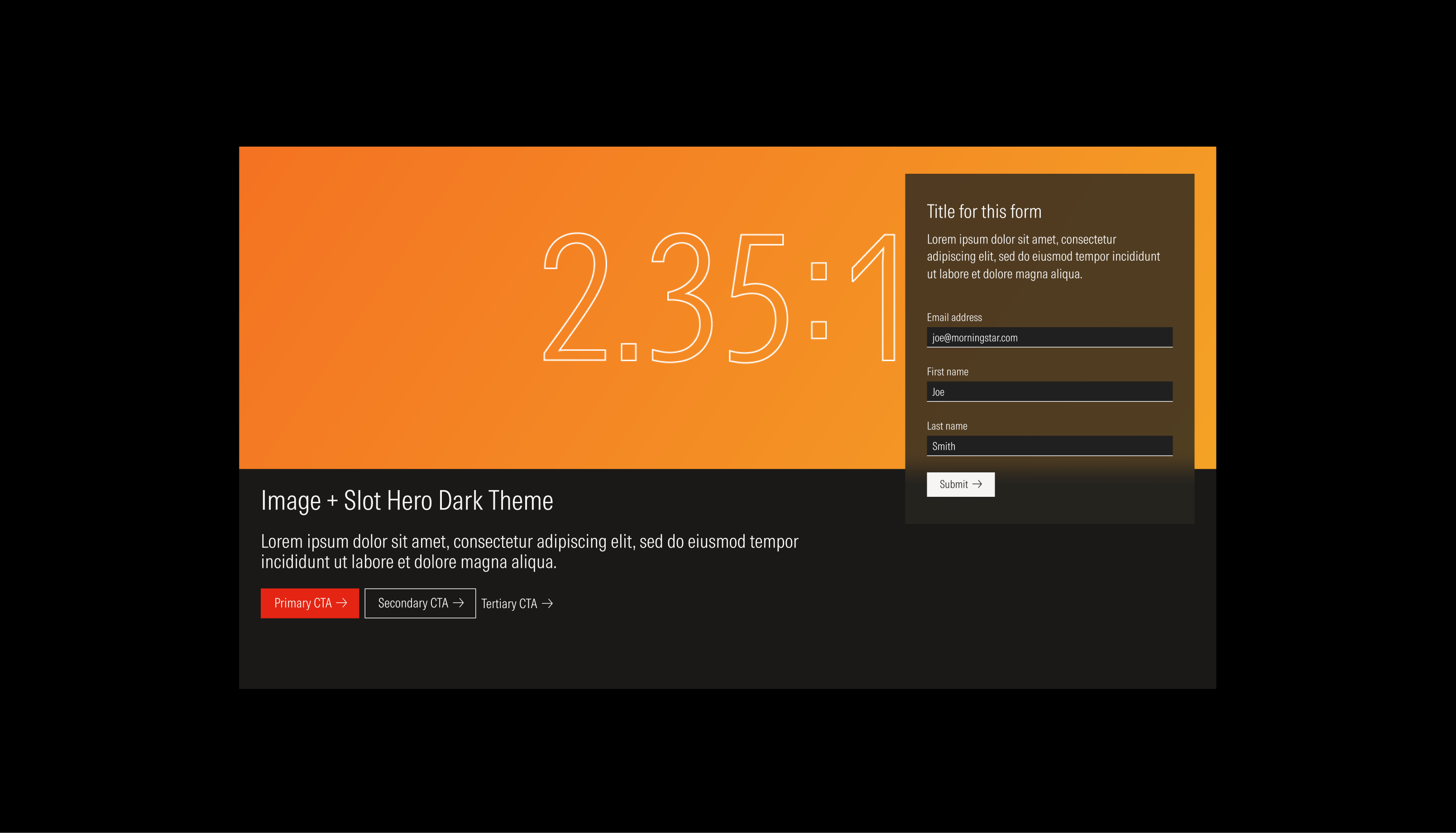The height and width of the screenshot is (833, 1456).
Task: Click the Last name field containing Smith
Action: point(1049,446)
